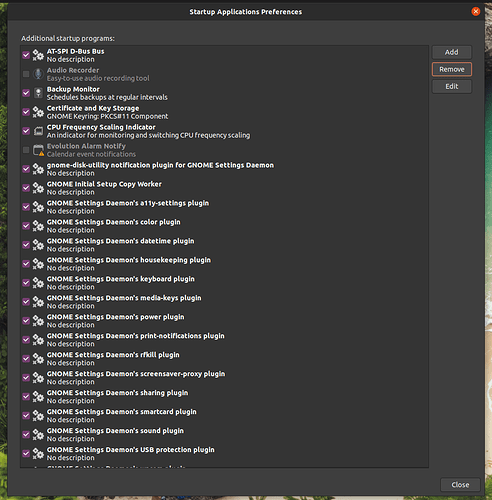Close the Startup Applications Preferences window
The height and width of the screenshot is (500, 492).
click(x=476, y=12)
